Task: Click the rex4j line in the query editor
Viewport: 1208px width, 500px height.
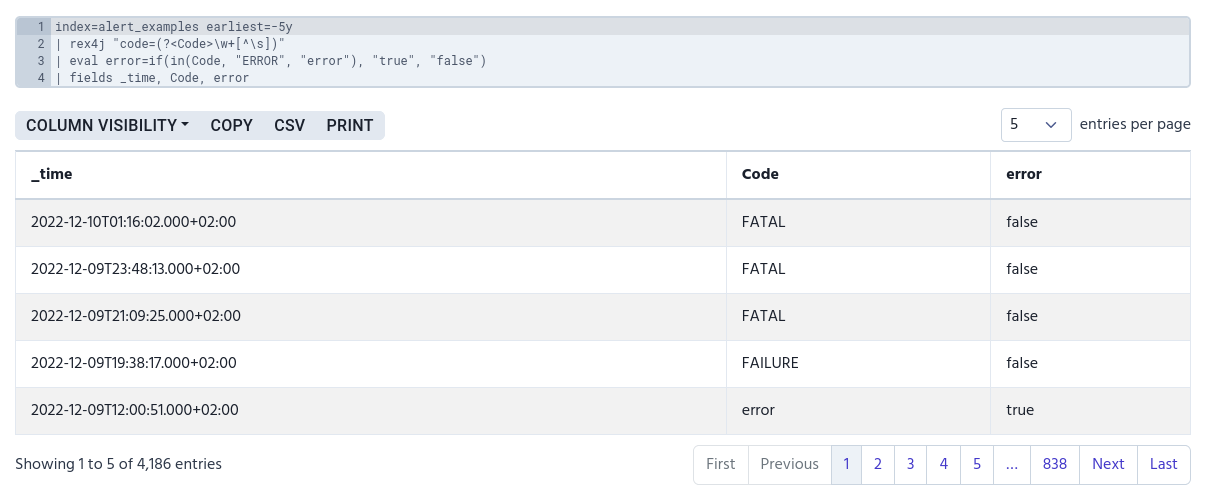Action: pyautogui.click(x=620, y=44)
